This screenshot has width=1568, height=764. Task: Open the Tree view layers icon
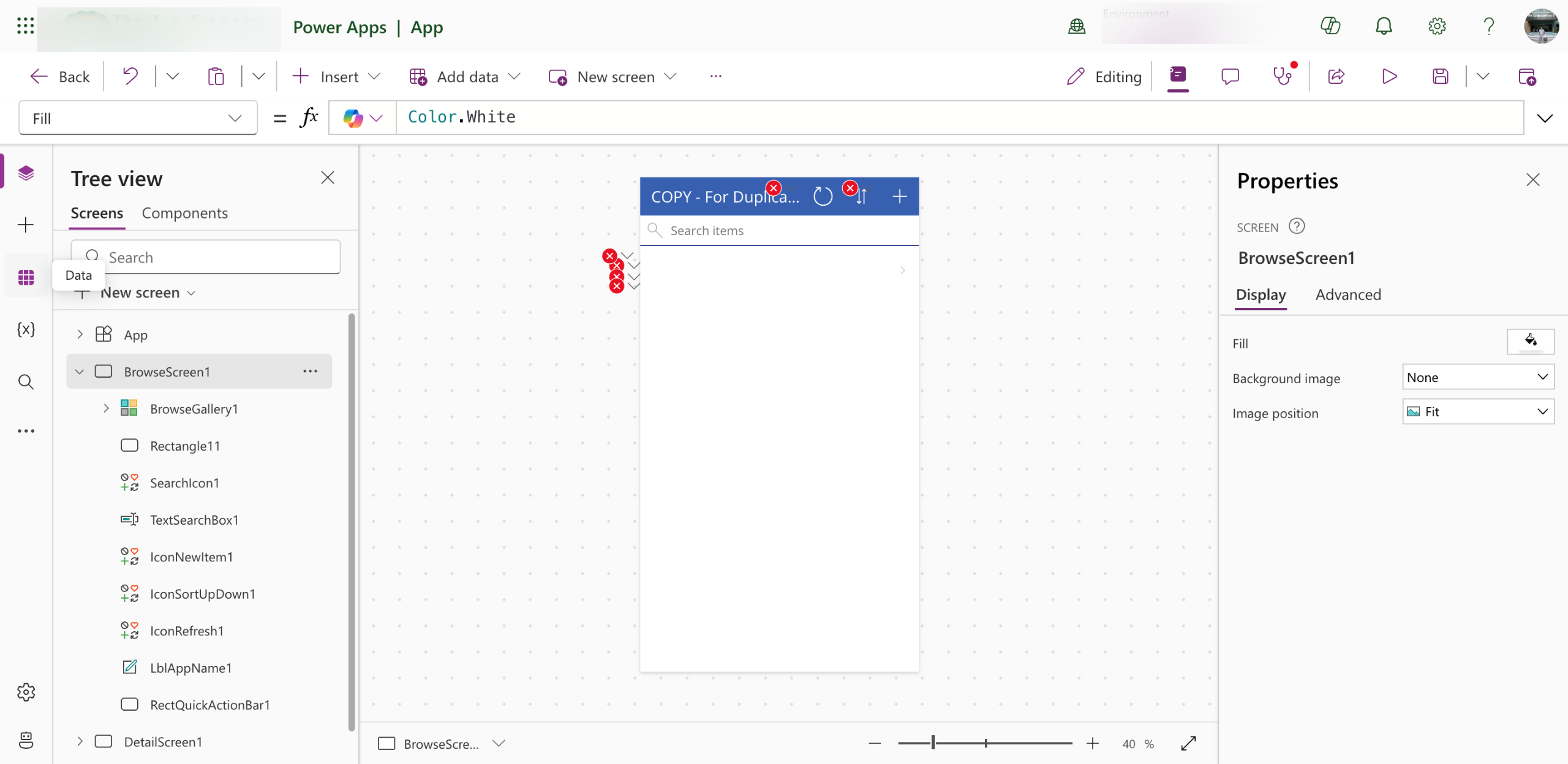[x=26, y=173]
